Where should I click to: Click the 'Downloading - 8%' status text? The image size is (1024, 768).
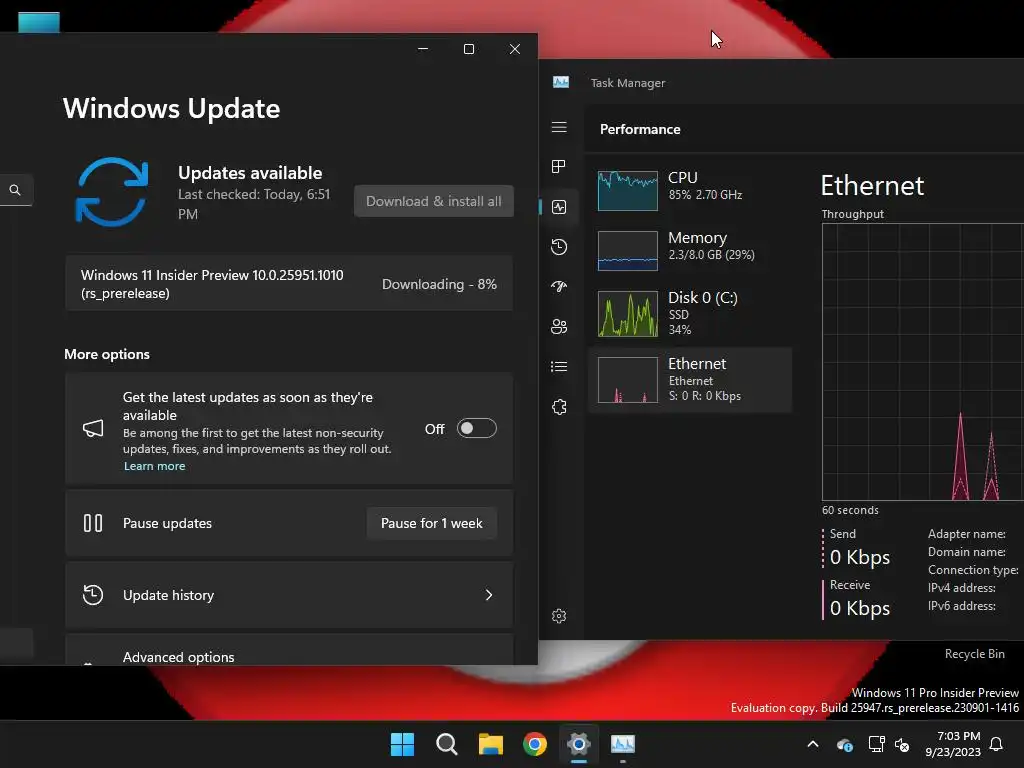pos(439,284)
